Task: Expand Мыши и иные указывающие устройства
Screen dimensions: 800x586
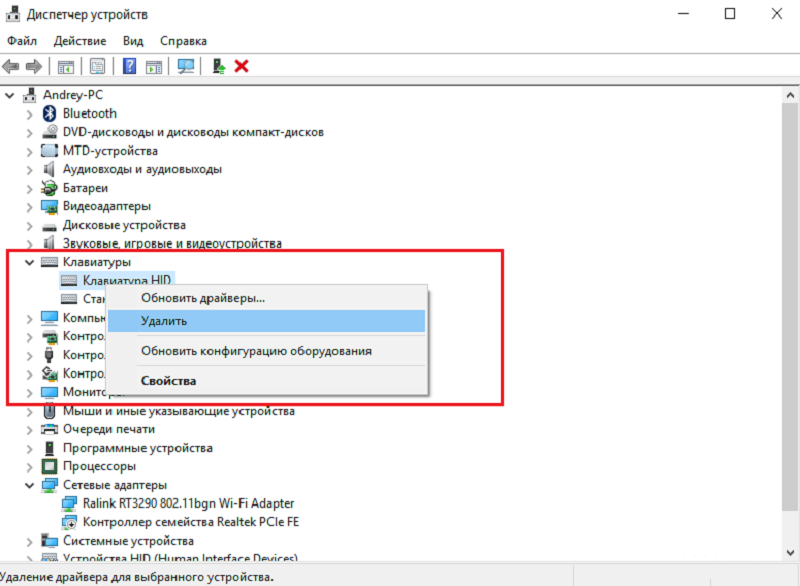Action: 30,412
